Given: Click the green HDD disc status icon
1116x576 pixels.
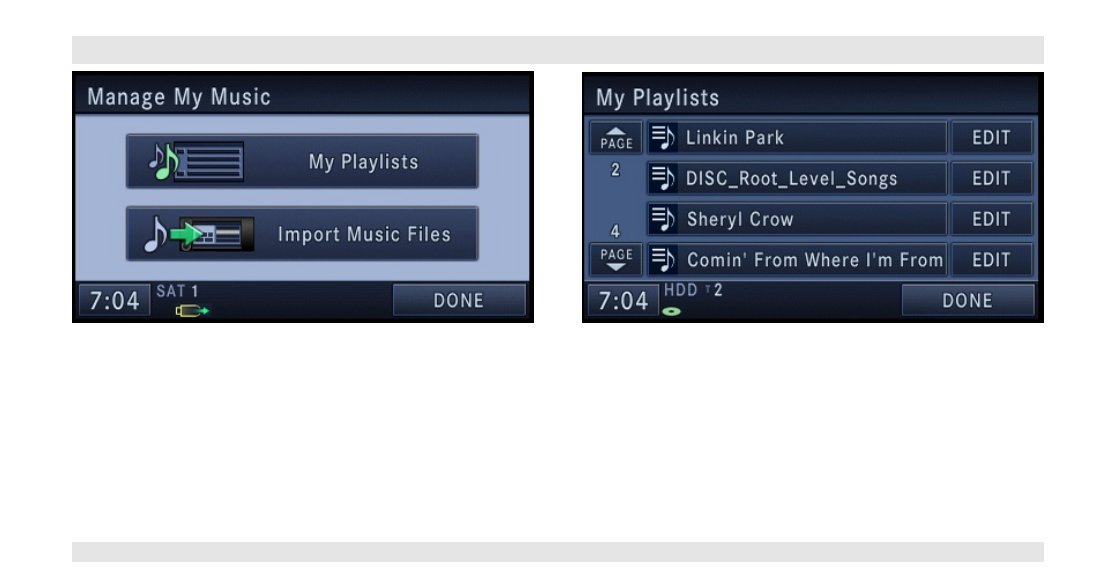Looking at the screenshot, I should tap(671, 311).
